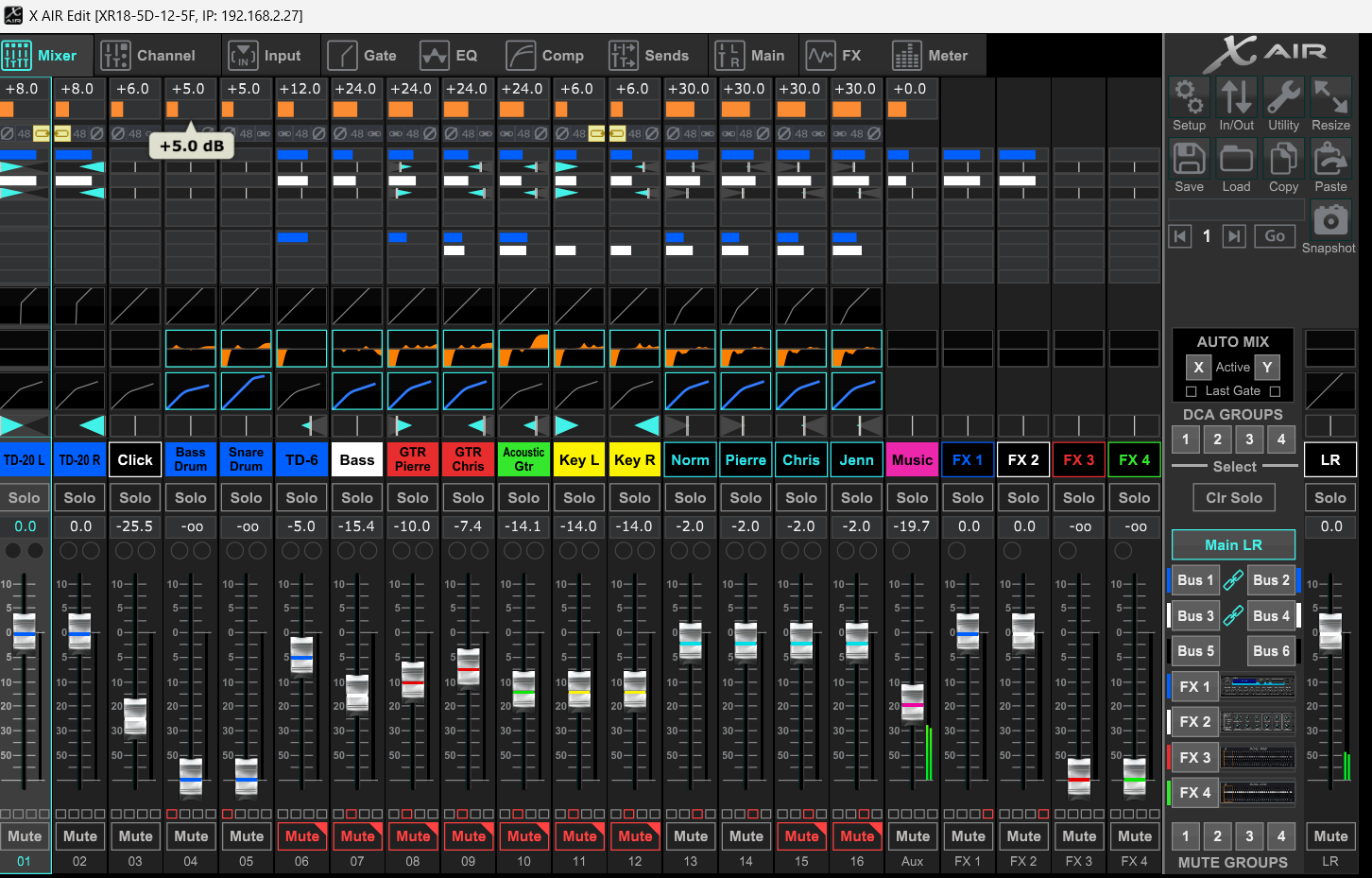1372x878 pixels.
Task: Open the gate curve display for Pierre channel
Action: tap(746, 306)
